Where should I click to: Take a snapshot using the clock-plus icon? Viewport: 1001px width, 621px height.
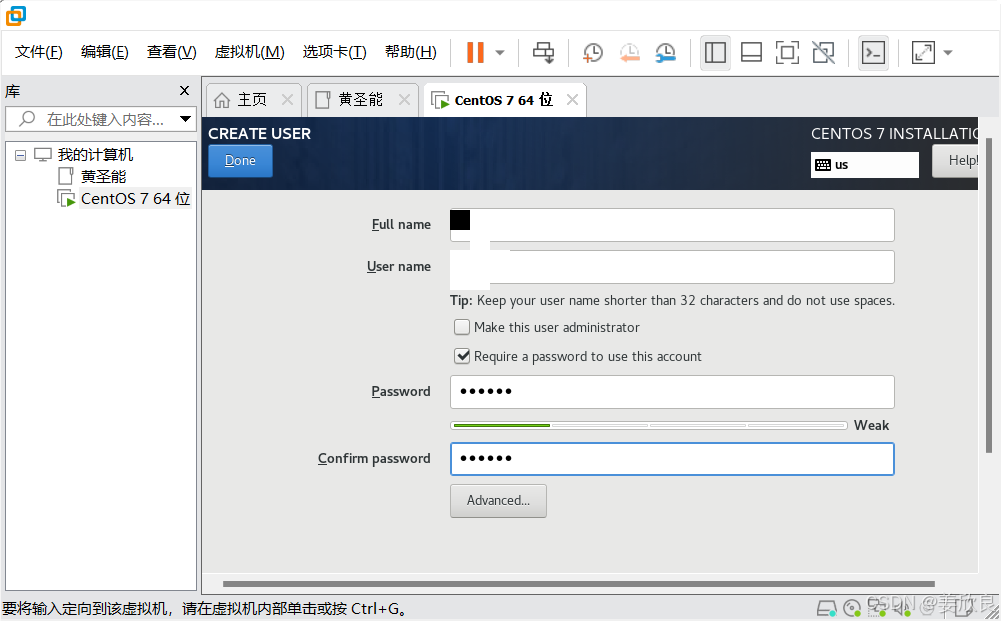(593, 52)
